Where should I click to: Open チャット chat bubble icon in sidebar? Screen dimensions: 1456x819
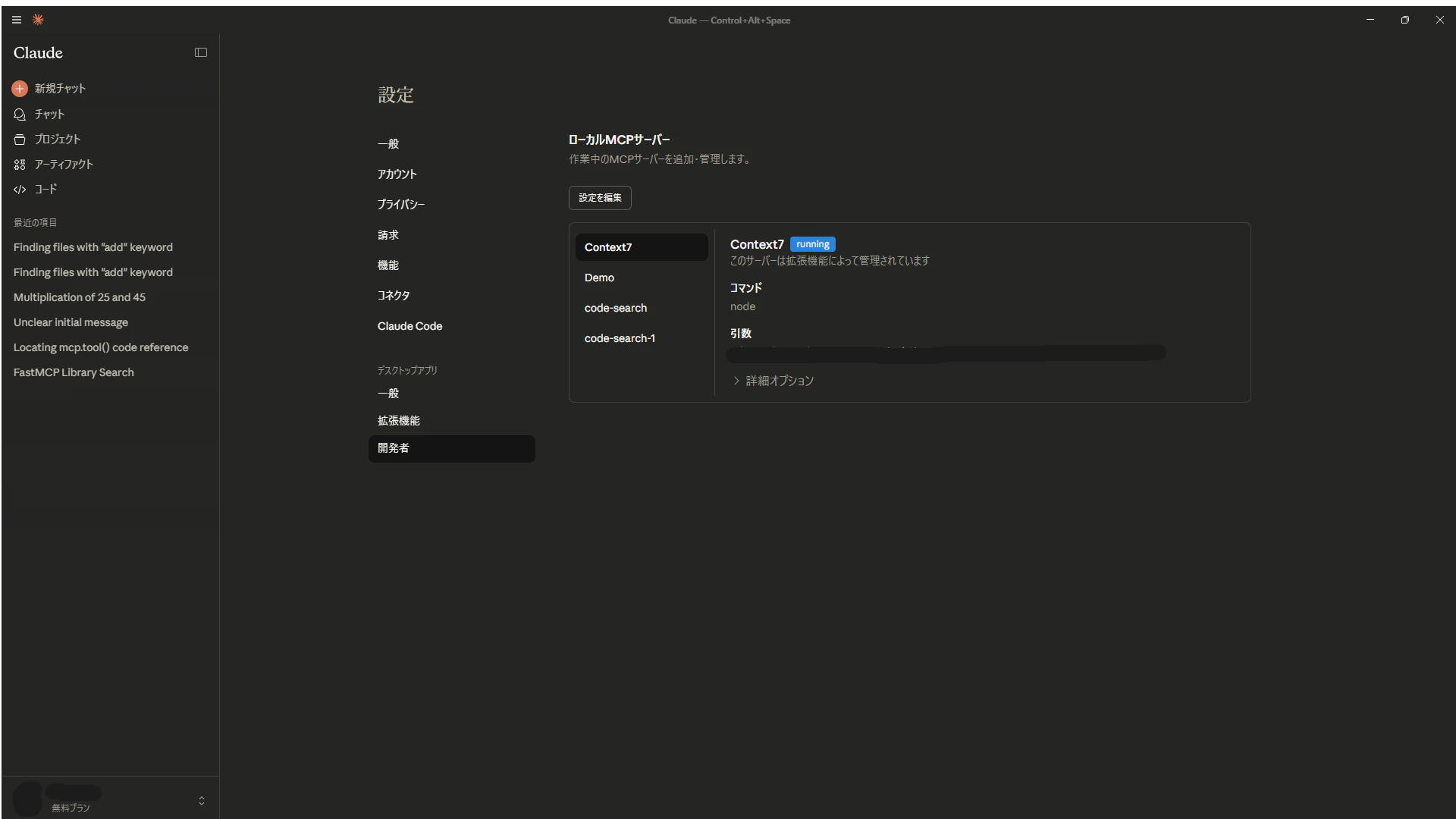point(20,115)
